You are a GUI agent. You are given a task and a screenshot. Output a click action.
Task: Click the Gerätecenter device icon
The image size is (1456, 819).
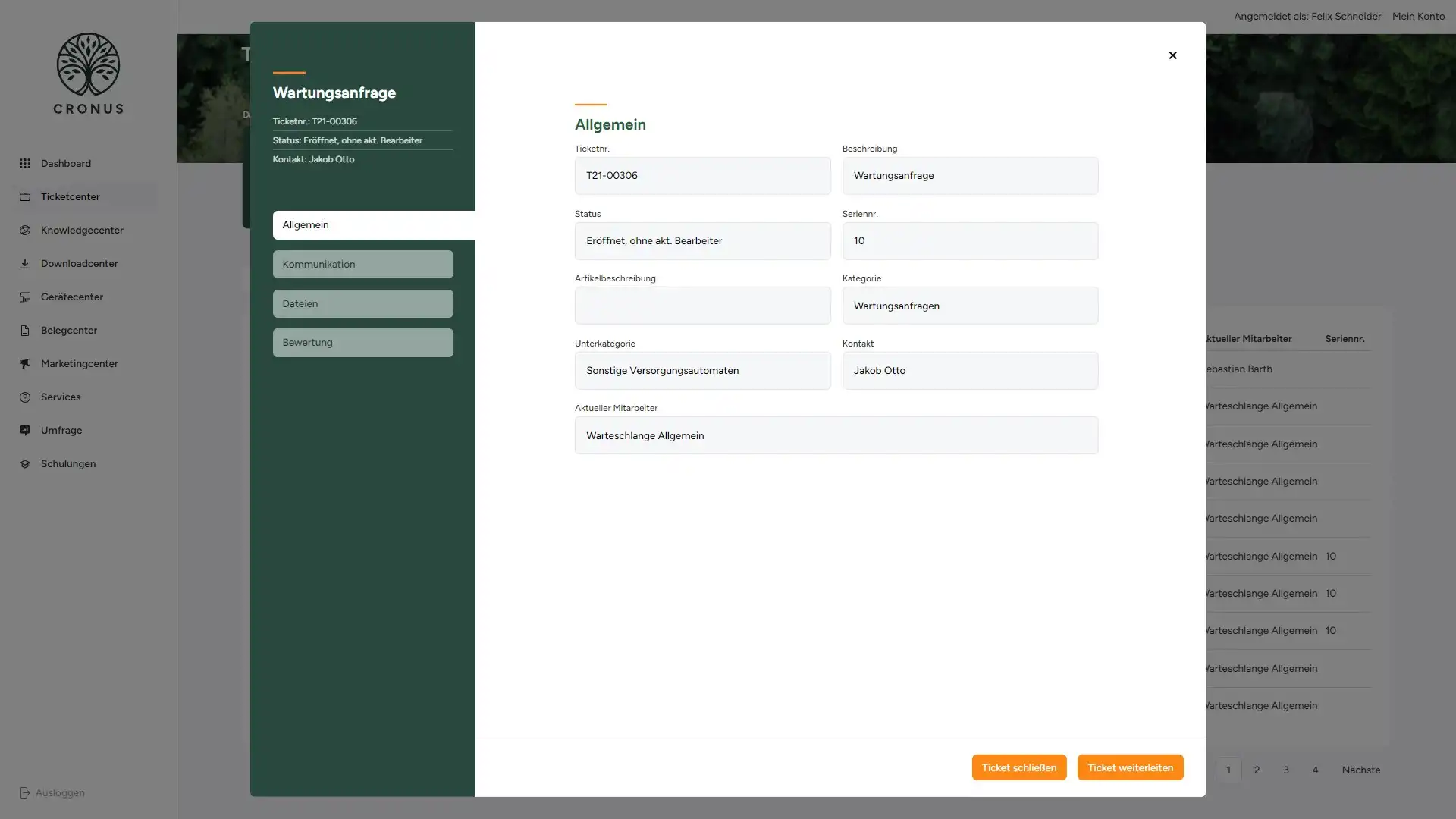pyautogui.click(x=25, y=297)
